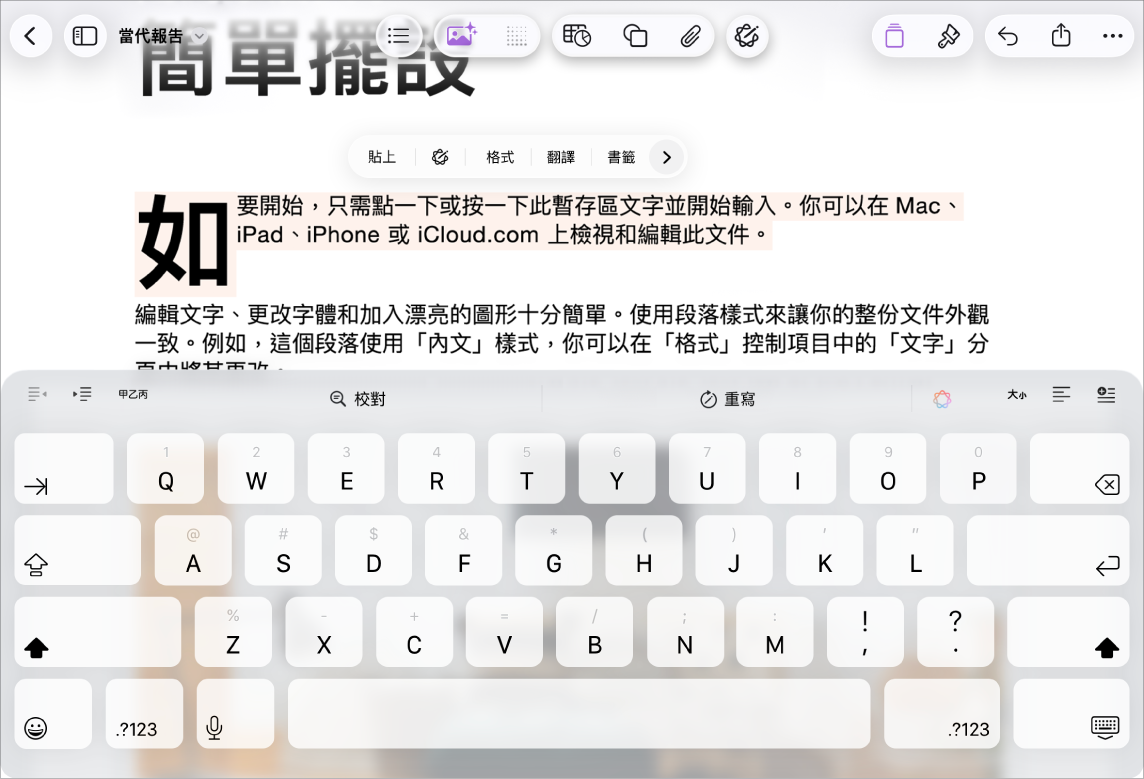Toggle the right shift key
The image size is (1144, 779).
pyautogui.click(x=1069, y=632)
